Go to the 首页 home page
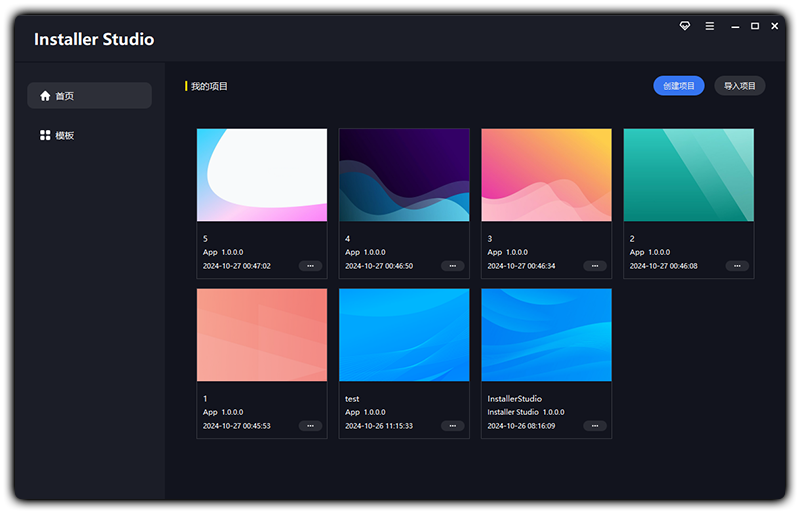Screen dimensions: 800x515 (89, 96)
